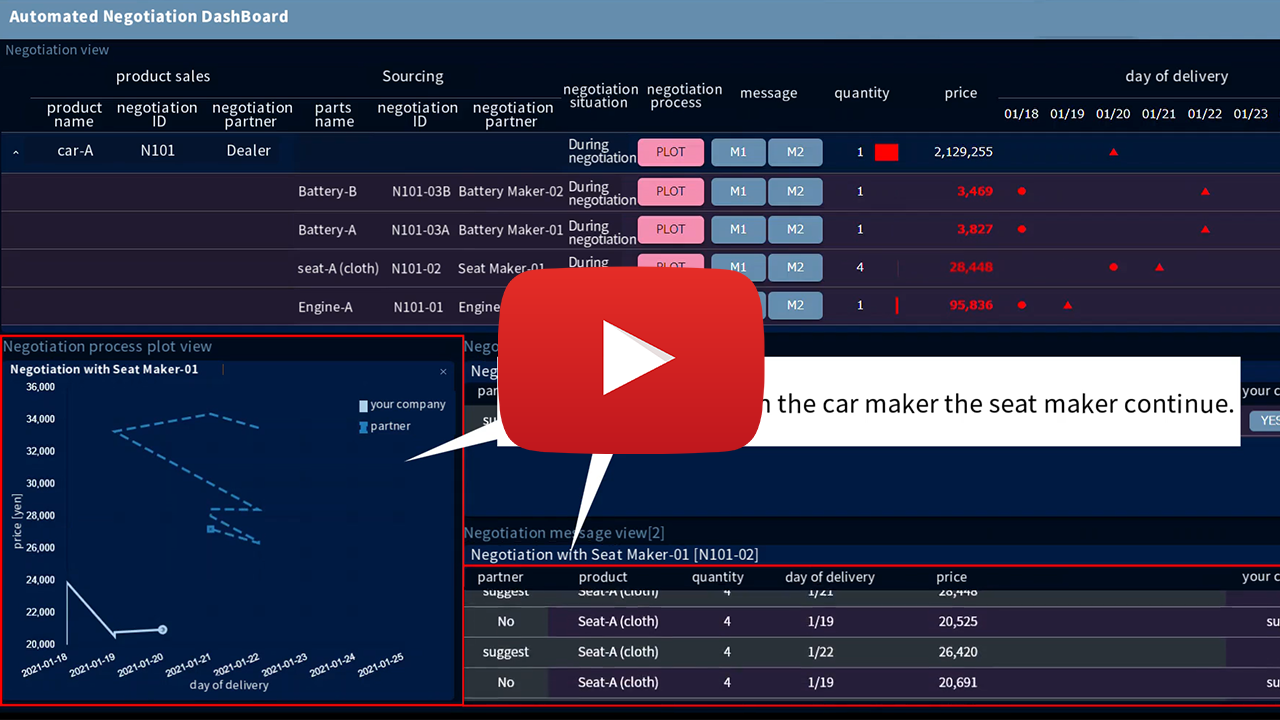This screenshot has height=720, width=1280.
Task: Click the delivery triangle marker under 01/20
Action: (x=1113, y=151)
